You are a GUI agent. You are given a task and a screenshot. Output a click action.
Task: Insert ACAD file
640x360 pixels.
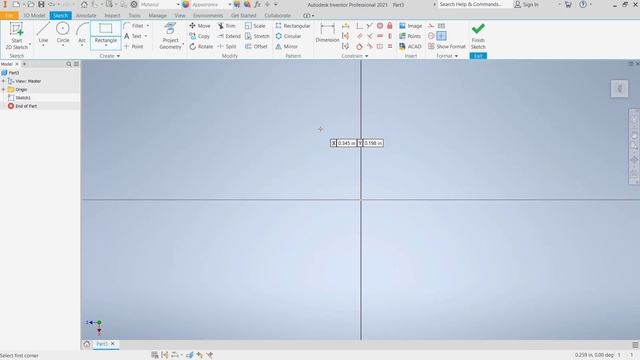point(410,47)
